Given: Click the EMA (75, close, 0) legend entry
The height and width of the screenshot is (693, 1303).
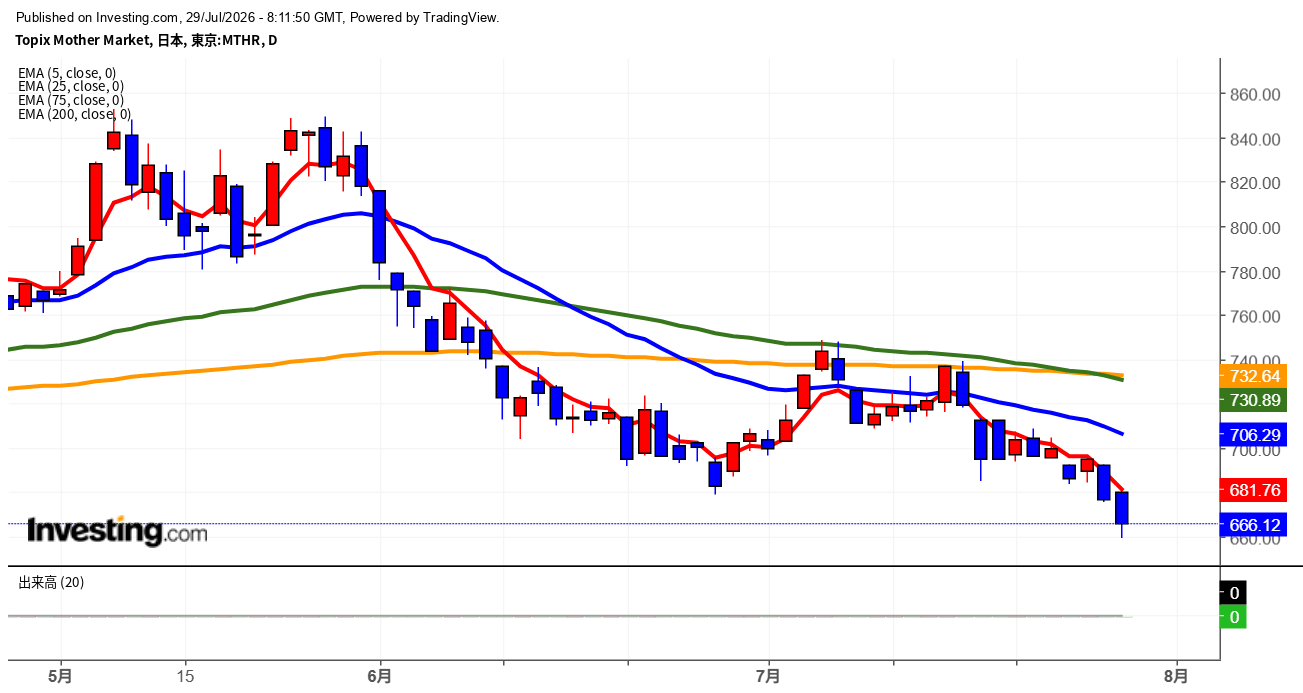Looking at the screenshot, I should tap(71, 100).
